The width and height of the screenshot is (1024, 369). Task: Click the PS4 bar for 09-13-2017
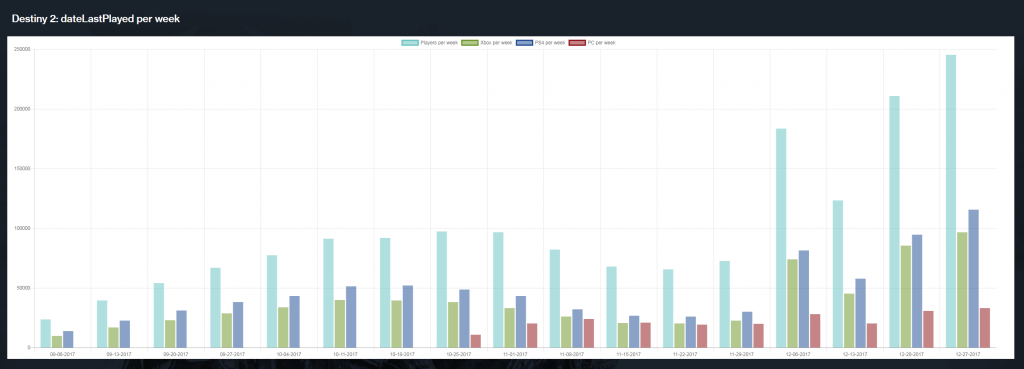tap(125, 334)
